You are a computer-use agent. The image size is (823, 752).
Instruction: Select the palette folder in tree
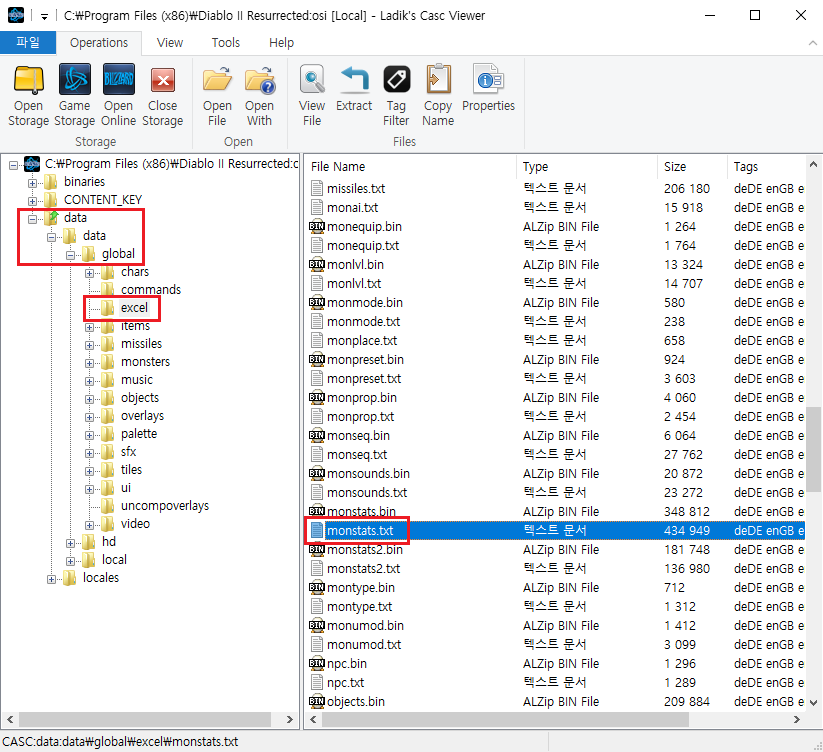point(139,434)
